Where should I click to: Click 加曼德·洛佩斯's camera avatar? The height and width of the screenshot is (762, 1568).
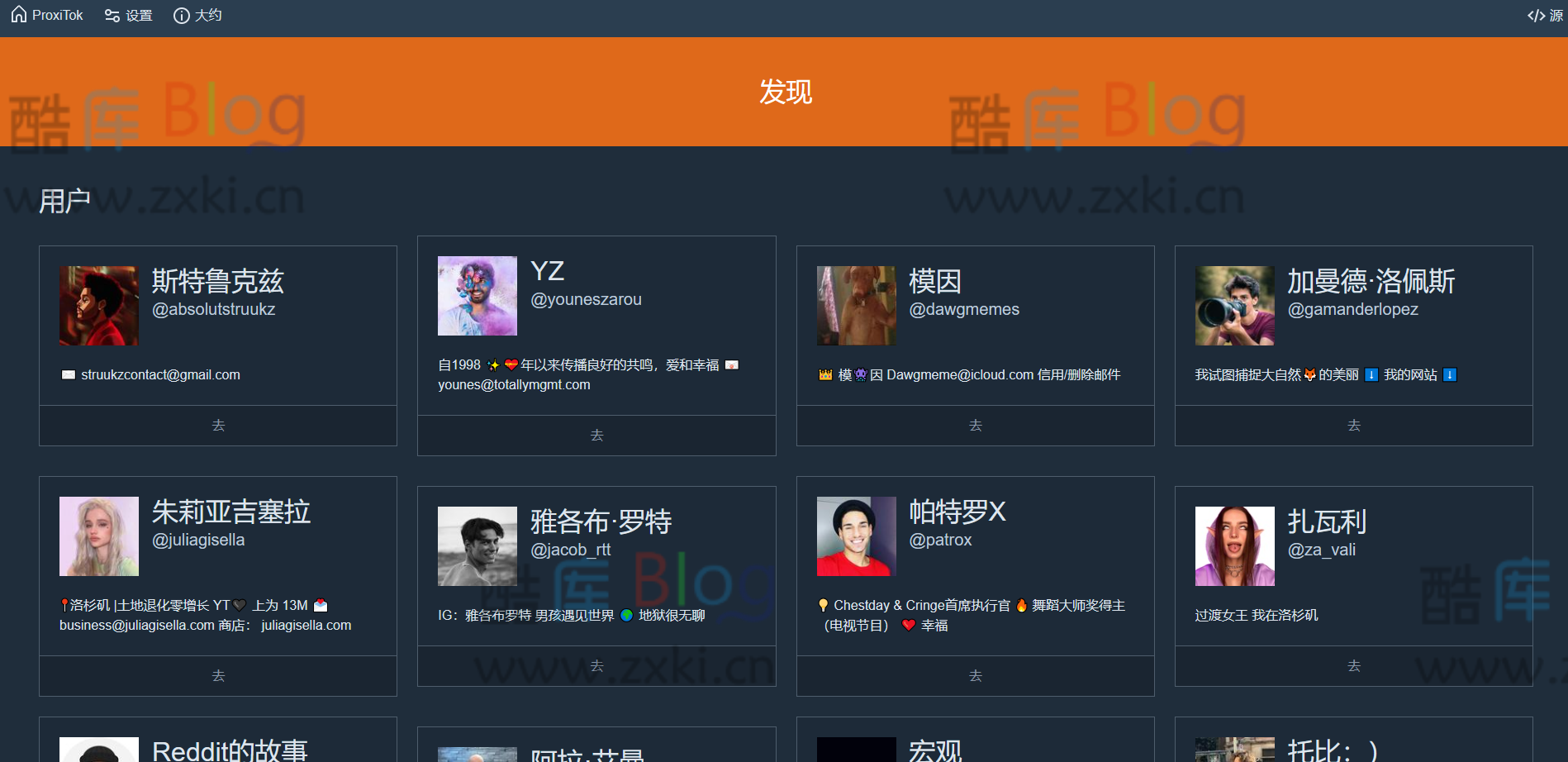[1234, 305]
